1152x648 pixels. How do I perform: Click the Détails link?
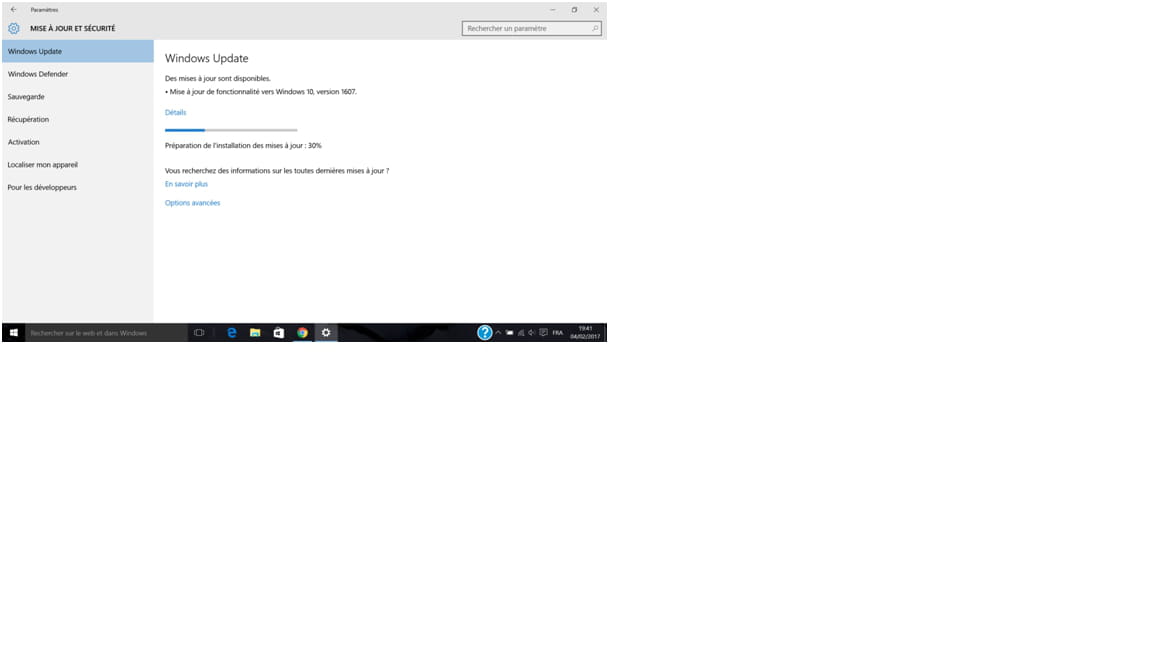176,112
